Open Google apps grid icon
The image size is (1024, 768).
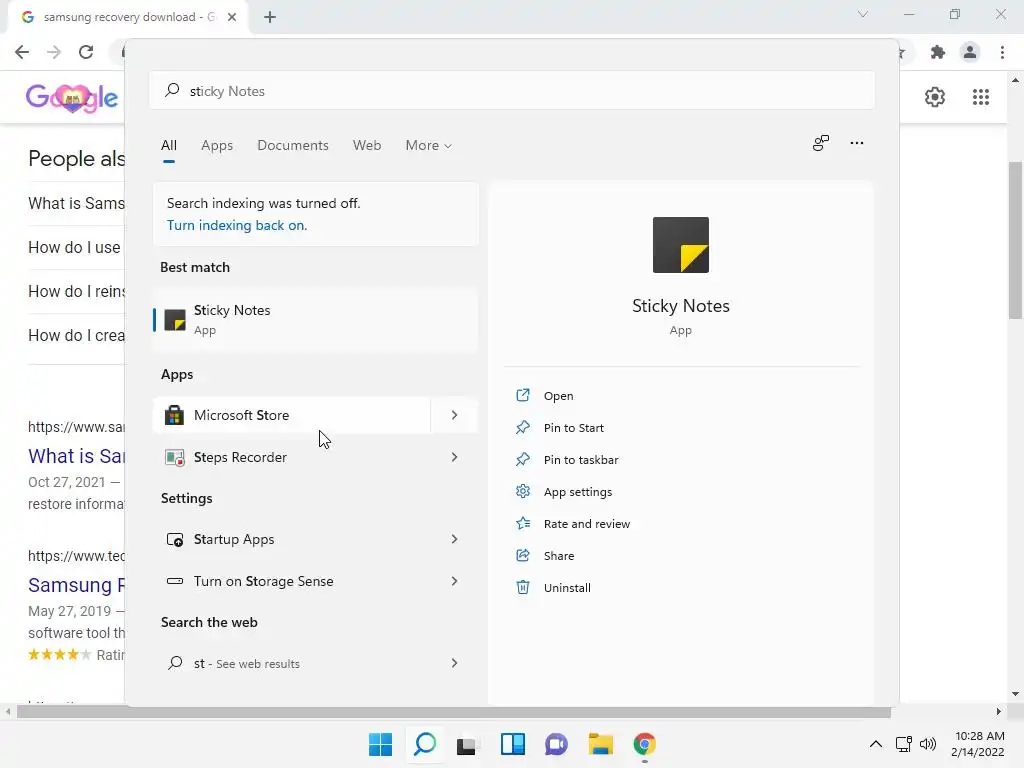981,97
